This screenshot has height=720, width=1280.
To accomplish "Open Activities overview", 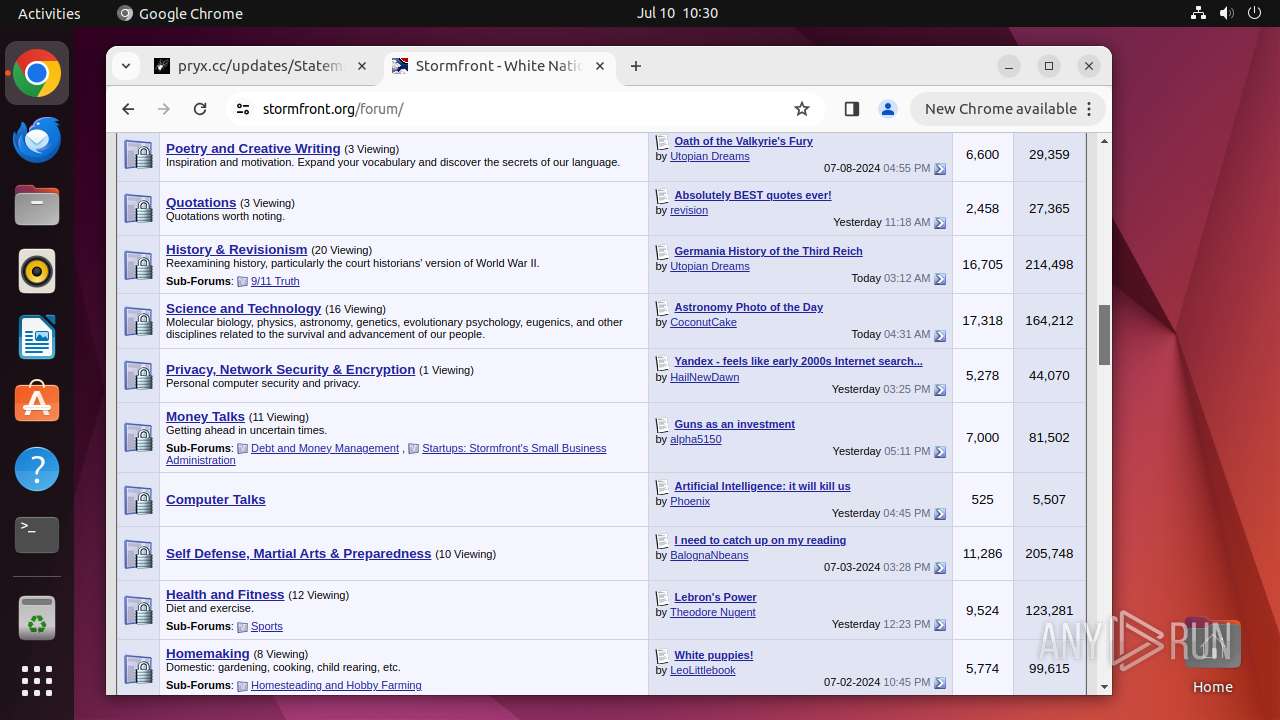I will point(49,13).
